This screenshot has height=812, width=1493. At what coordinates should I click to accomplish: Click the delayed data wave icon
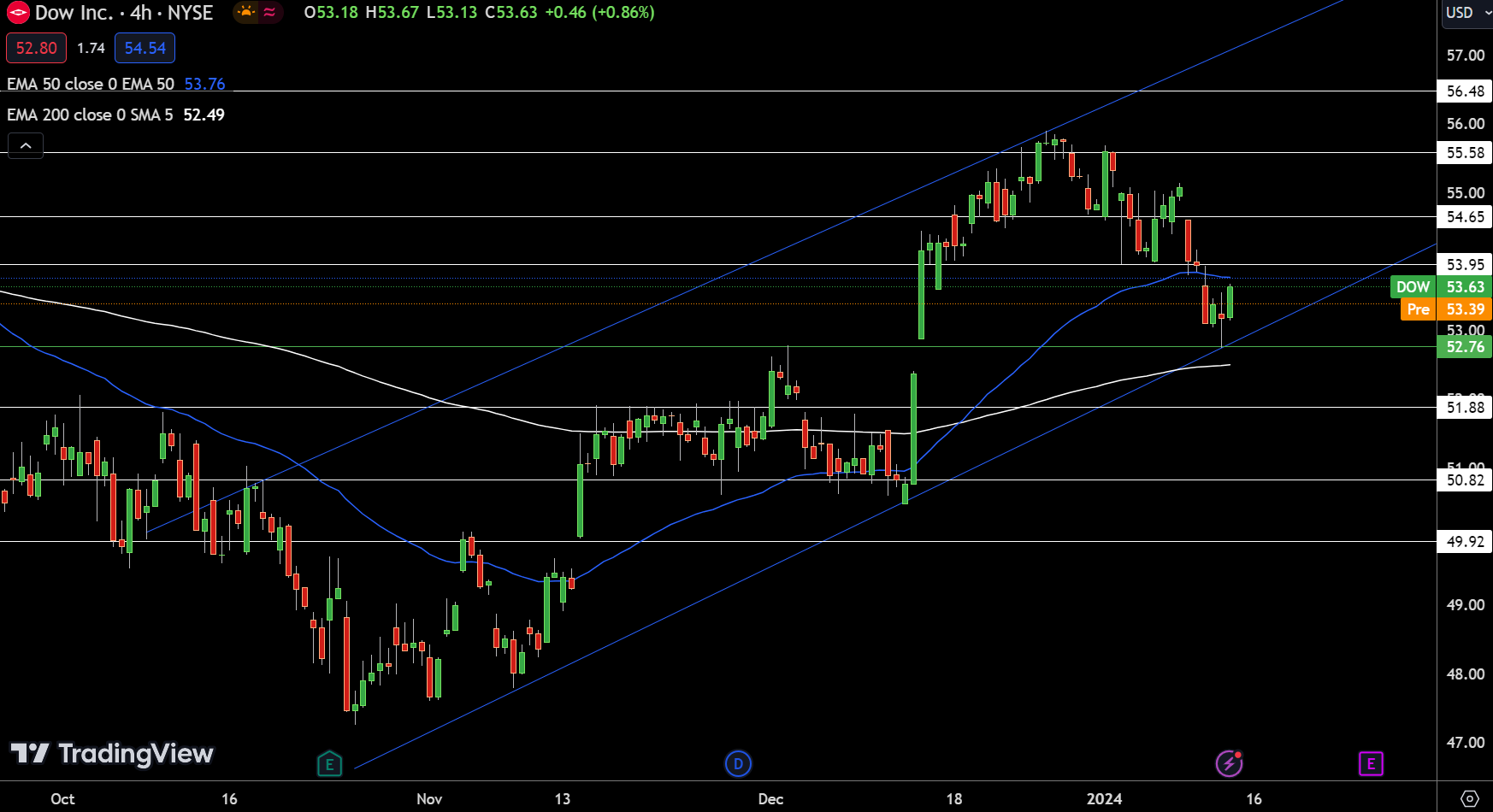click(x=270, y=12)
